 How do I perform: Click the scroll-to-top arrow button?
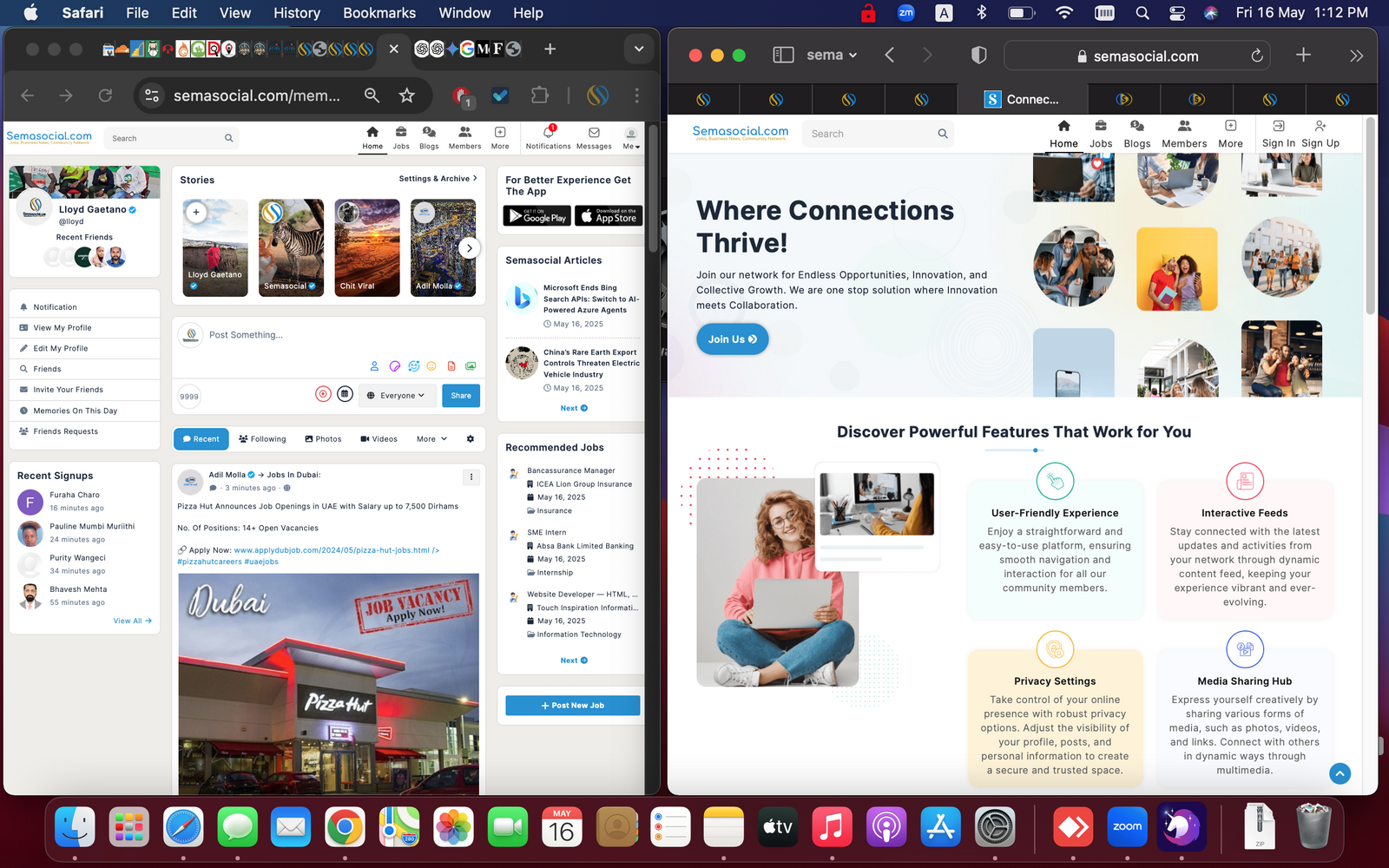click(x=1340, y=773)
